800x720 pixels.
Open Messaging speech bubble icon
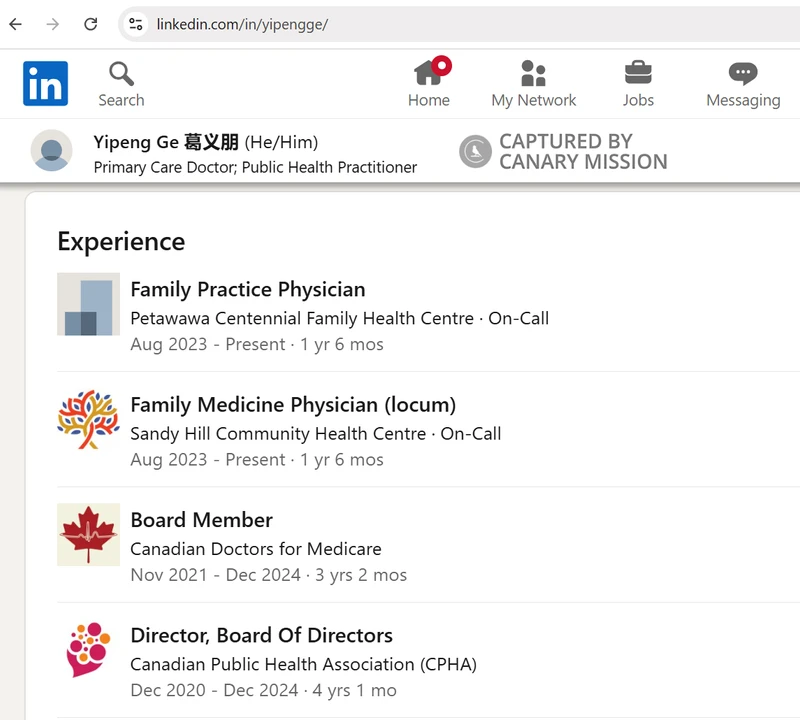(x=743, y=73)
